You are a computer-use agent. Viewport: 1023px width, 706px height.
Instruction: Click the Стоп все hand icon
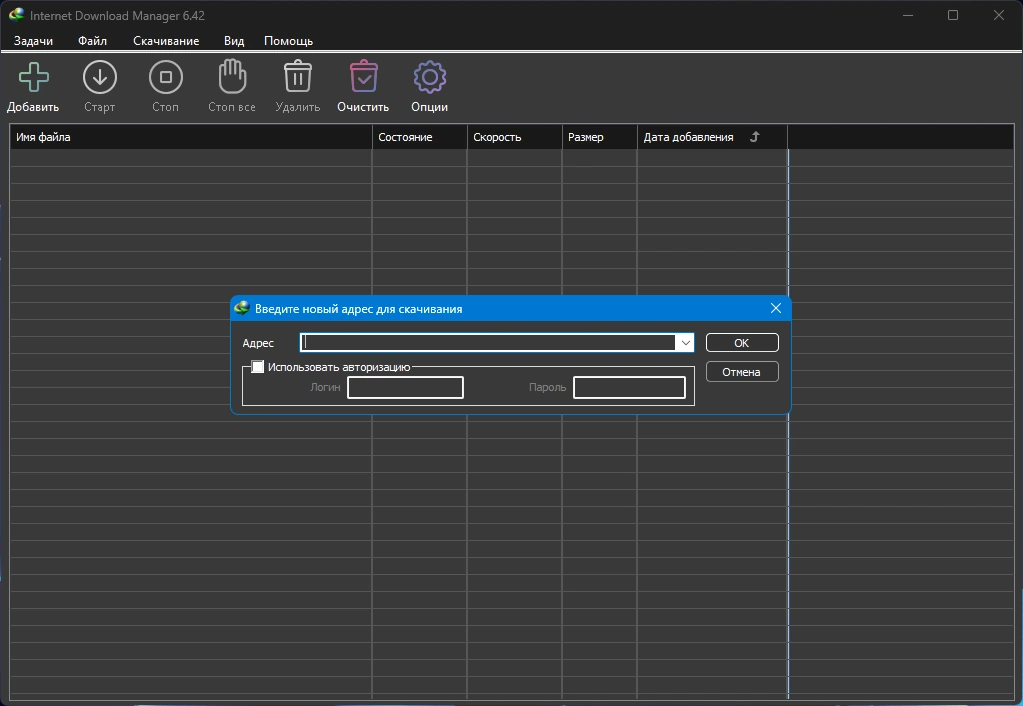[232, 76]
